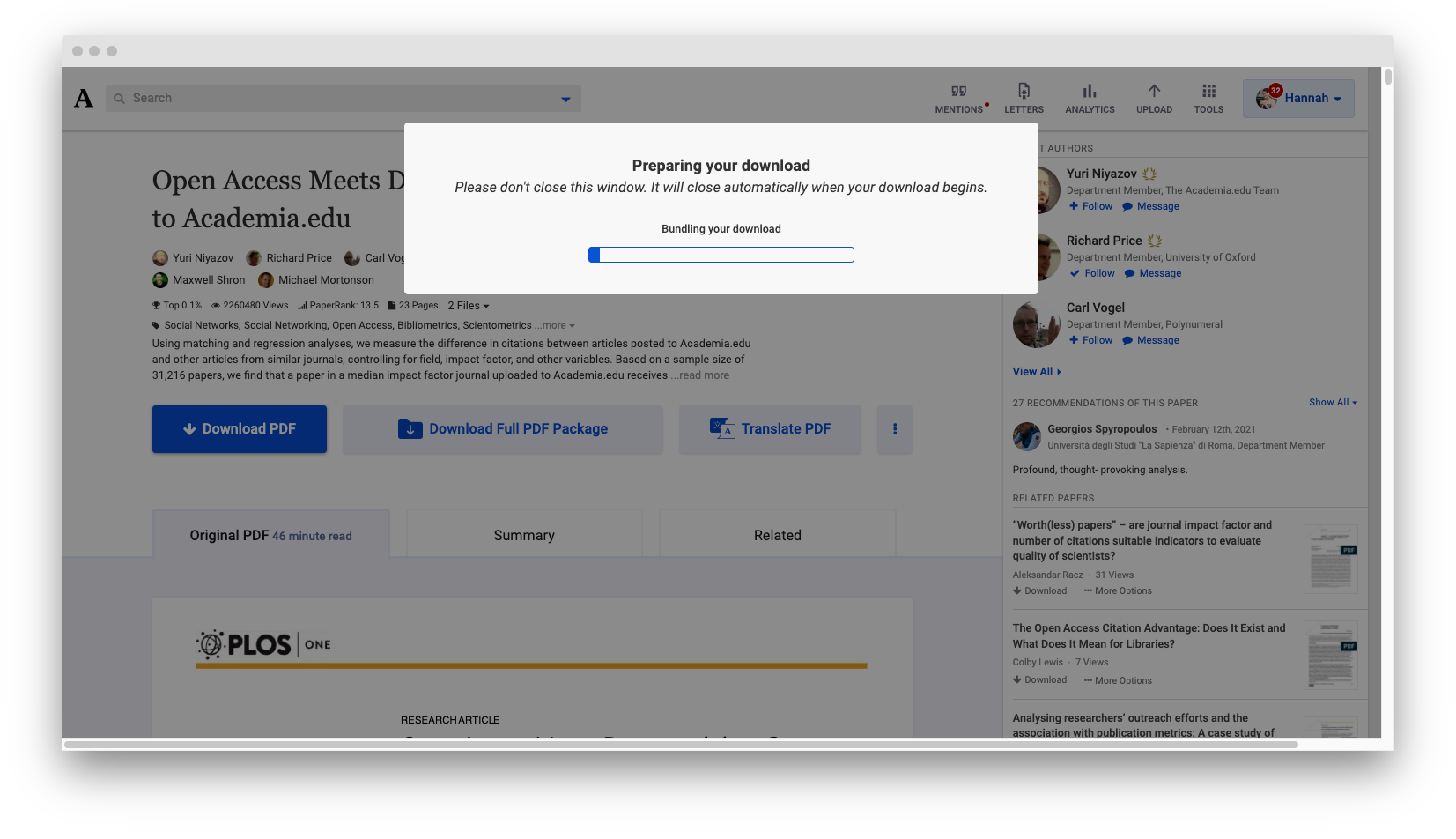Click the pages document icon
The image size is (1456, 839).
point(392,306)
